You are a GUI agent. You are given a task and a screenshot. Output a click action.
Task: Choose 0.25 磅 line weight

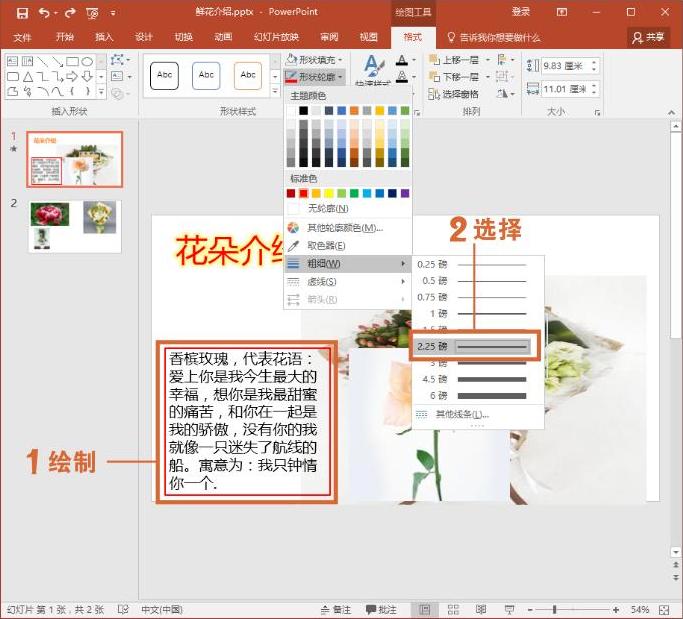click(477, 264)
